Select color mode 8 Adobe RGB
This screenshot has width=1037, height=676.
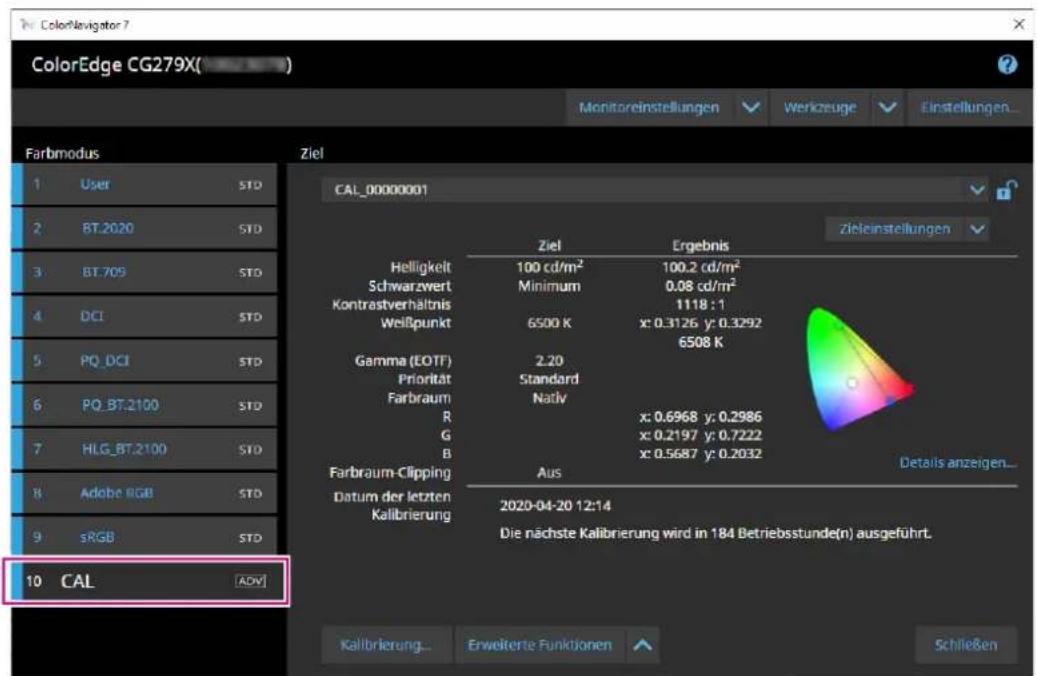pyautogui.click(x=144, y=493)
